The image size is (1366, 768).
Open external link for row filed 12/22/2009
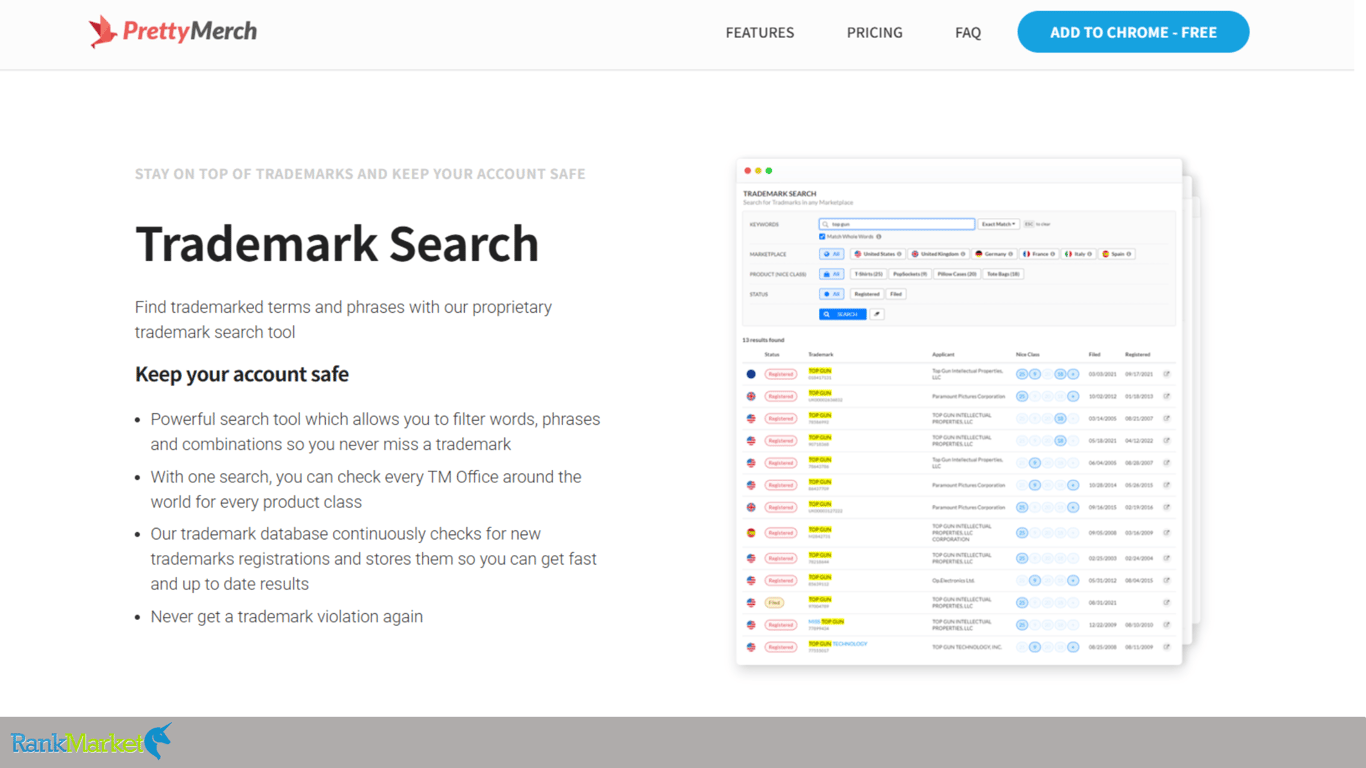1166,624
